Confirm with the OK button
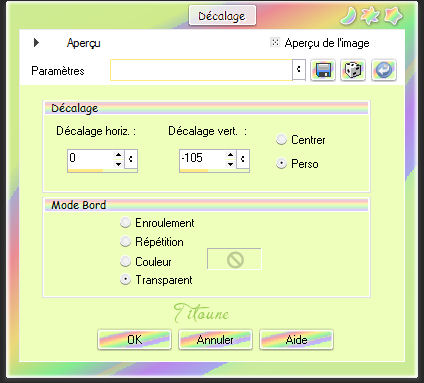Image resolution: width=424 pixels, height=383 pixels. 134,340
